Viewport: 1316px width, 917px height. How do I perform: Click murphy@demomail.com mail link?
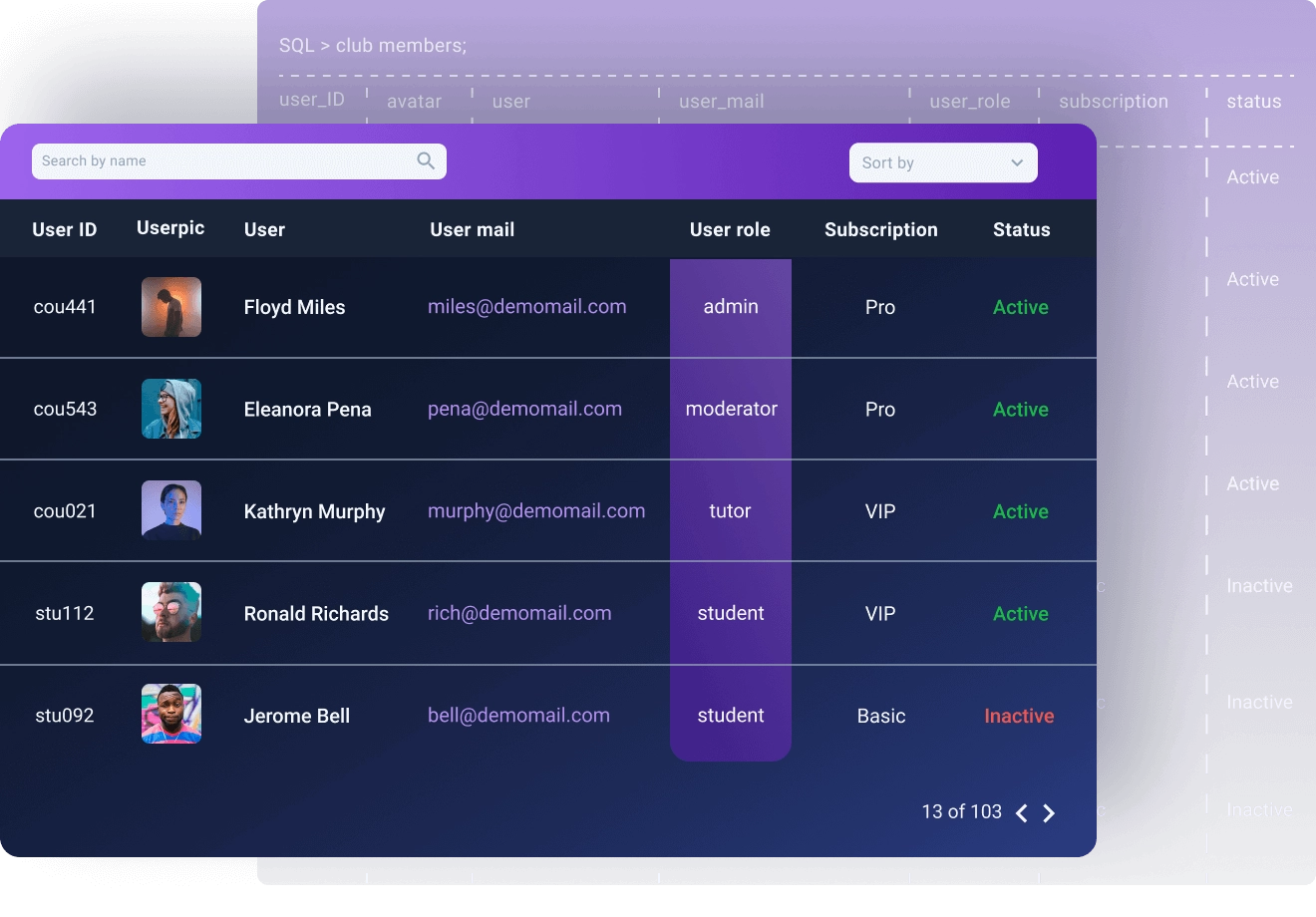tap(536, 511)
